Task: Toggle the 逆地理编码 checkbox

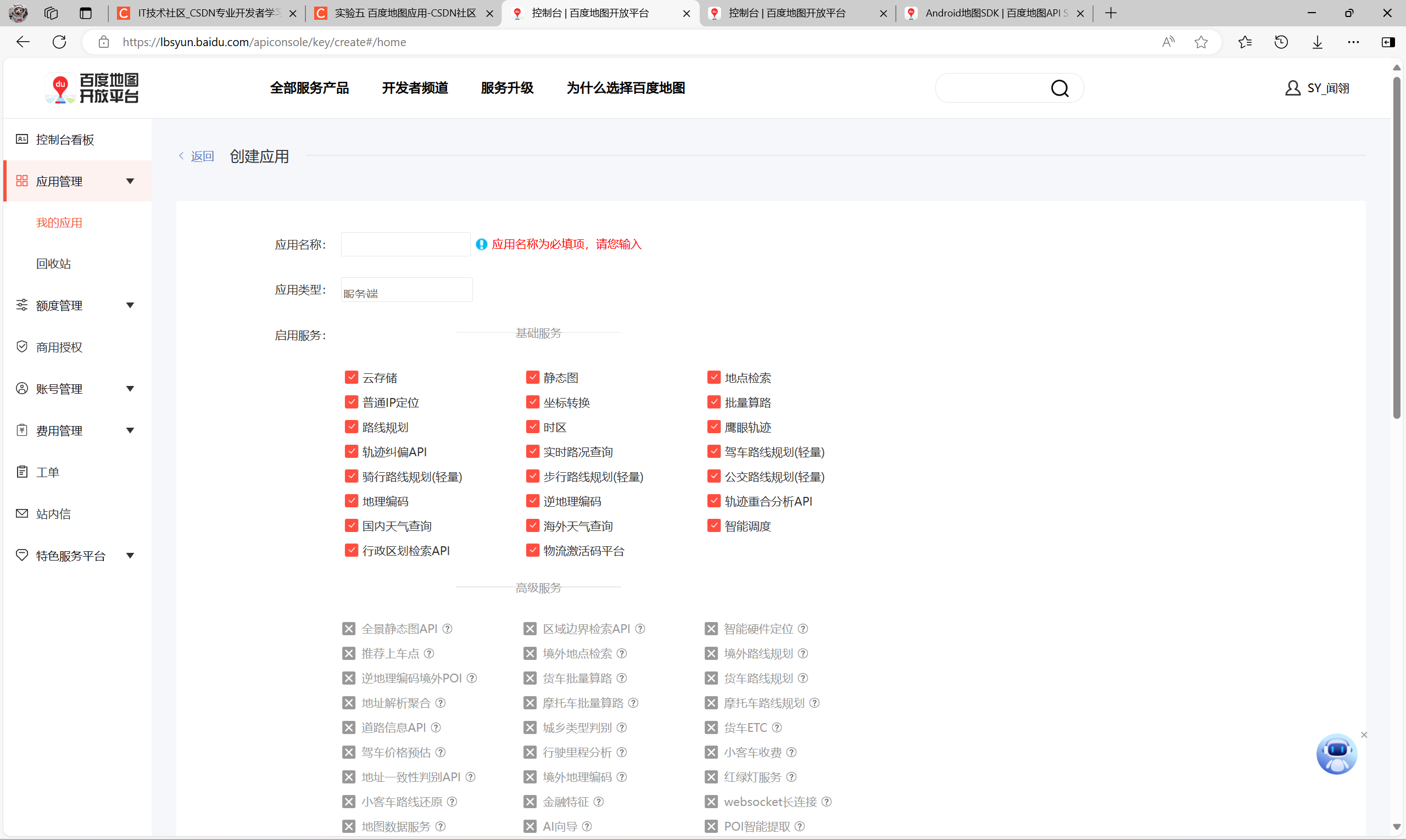Action: coord(532,501)
